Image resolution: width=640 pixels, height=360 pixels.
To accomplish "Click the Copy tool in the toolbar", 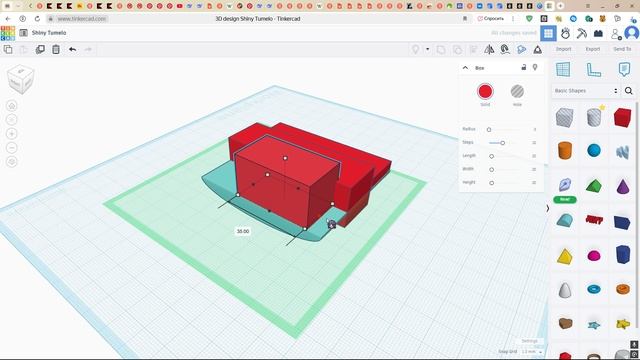I will pyautogui.click(x=8, y=49).
